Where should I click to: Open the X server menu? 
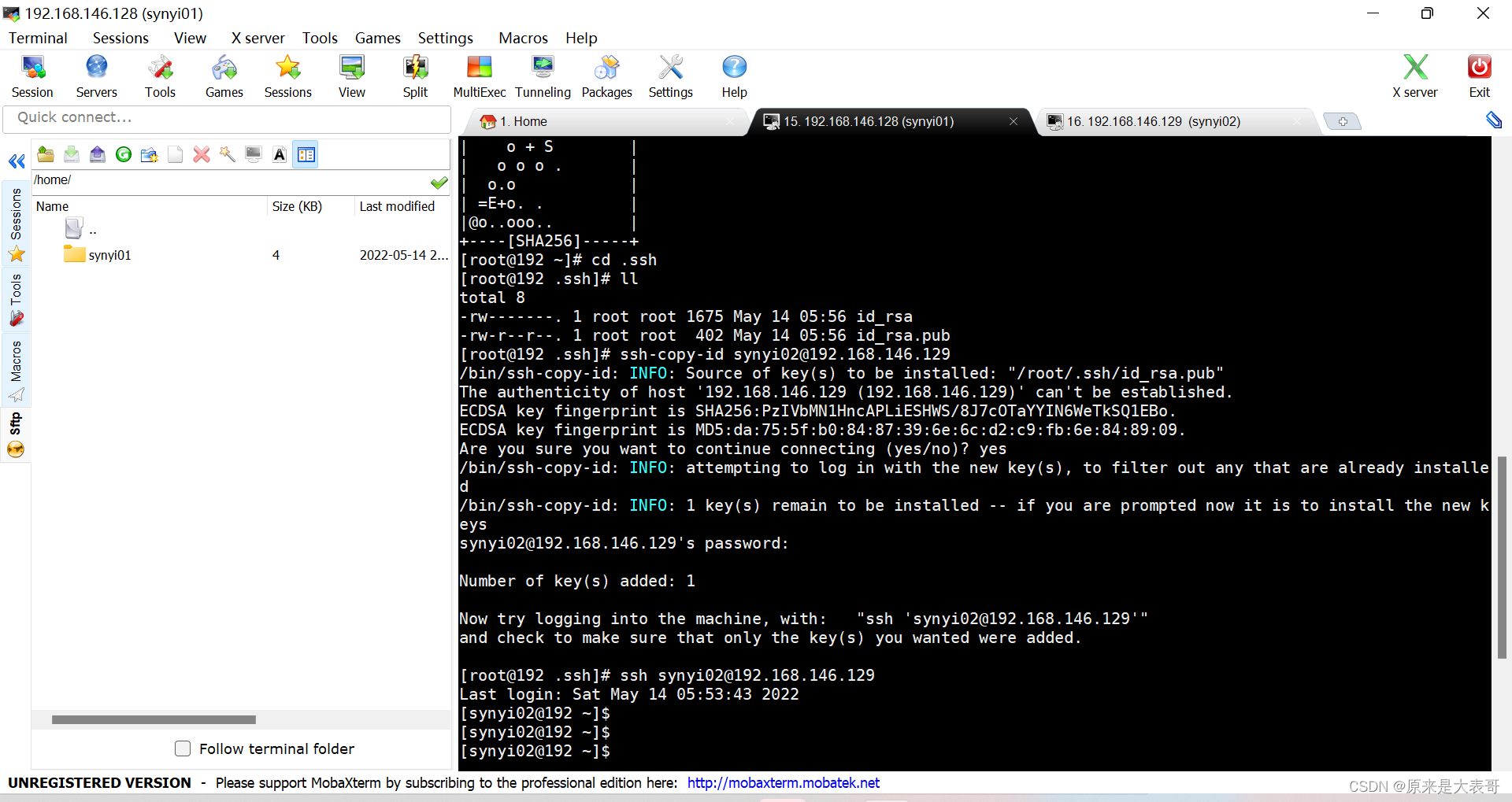tap(258, 38)
